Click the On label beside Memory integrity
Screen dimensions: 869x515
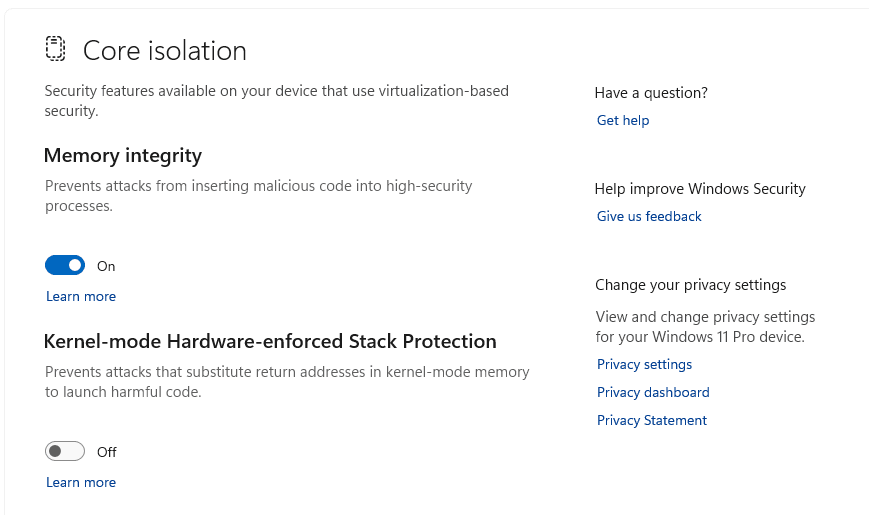[x=106, y=267]
